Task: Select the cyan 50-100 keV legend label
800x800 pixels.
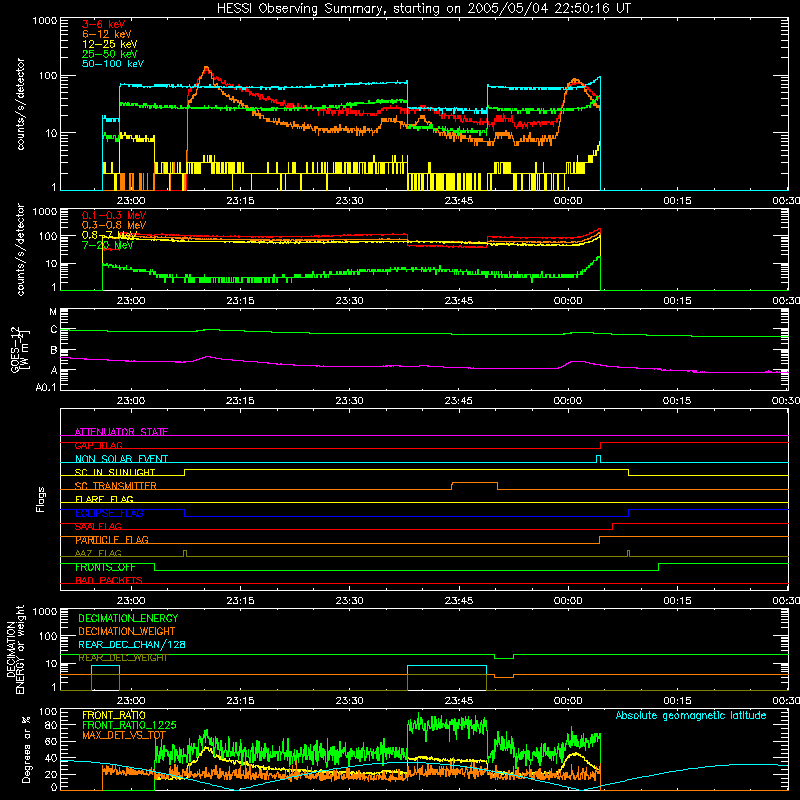Action: click(112, 64)
